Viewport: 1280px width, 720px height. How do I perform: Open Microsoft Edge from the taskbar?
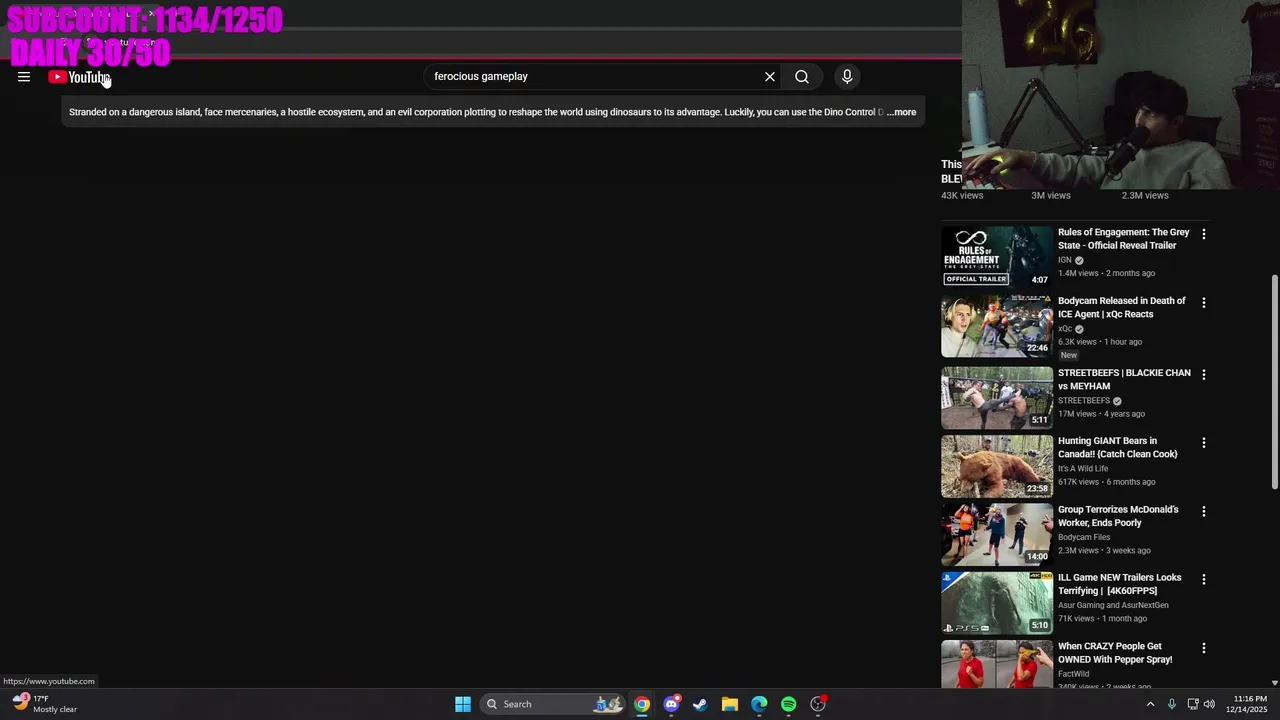point(759,704)
